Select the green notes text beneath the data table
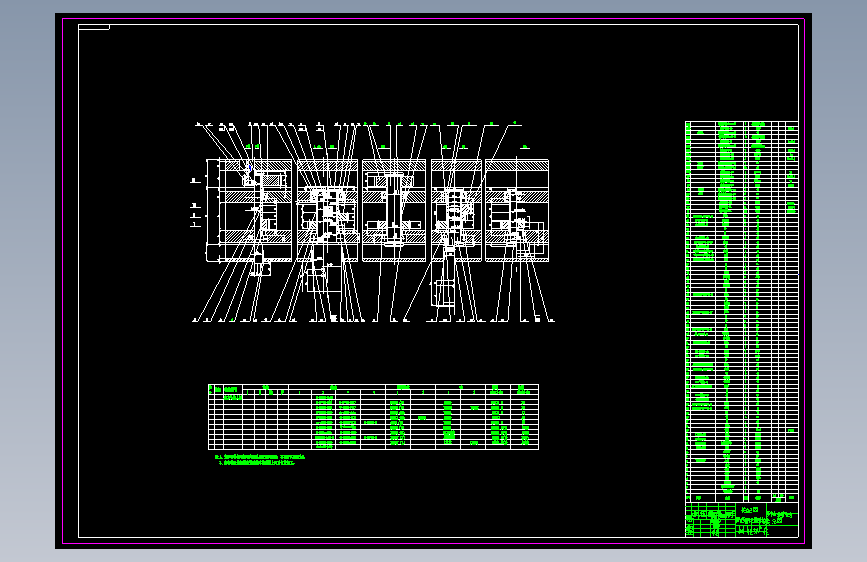Image resolution: width=867 pixels, height=562 pixels. pyautogui.click(x=260, y=460)
